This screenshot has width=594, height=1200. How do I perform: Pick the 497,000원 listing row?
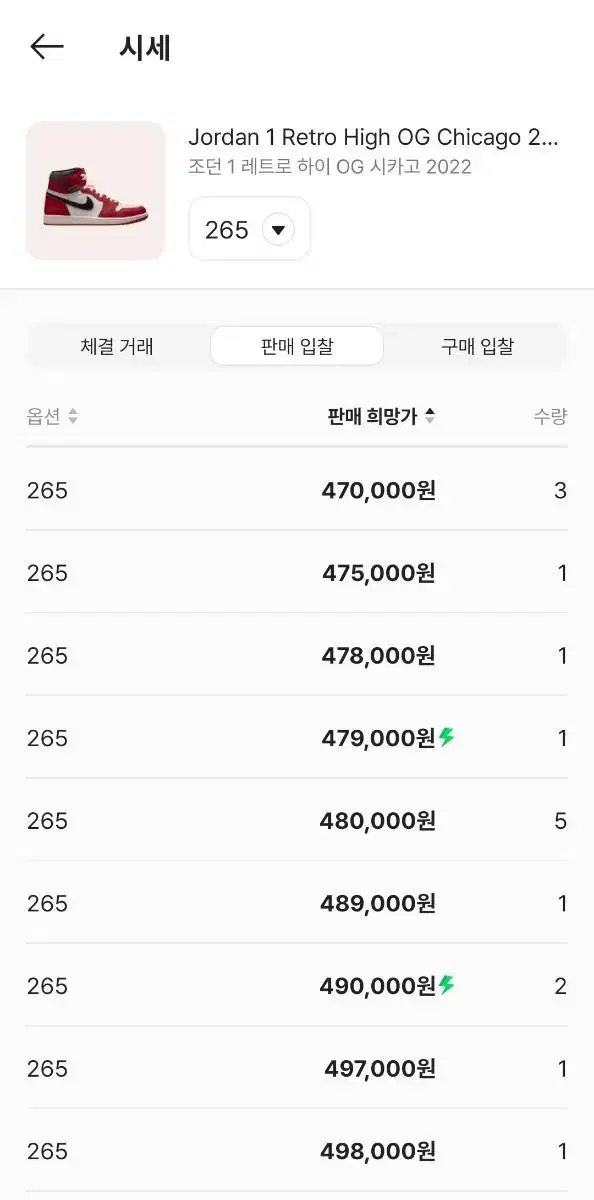(297, 1068)
